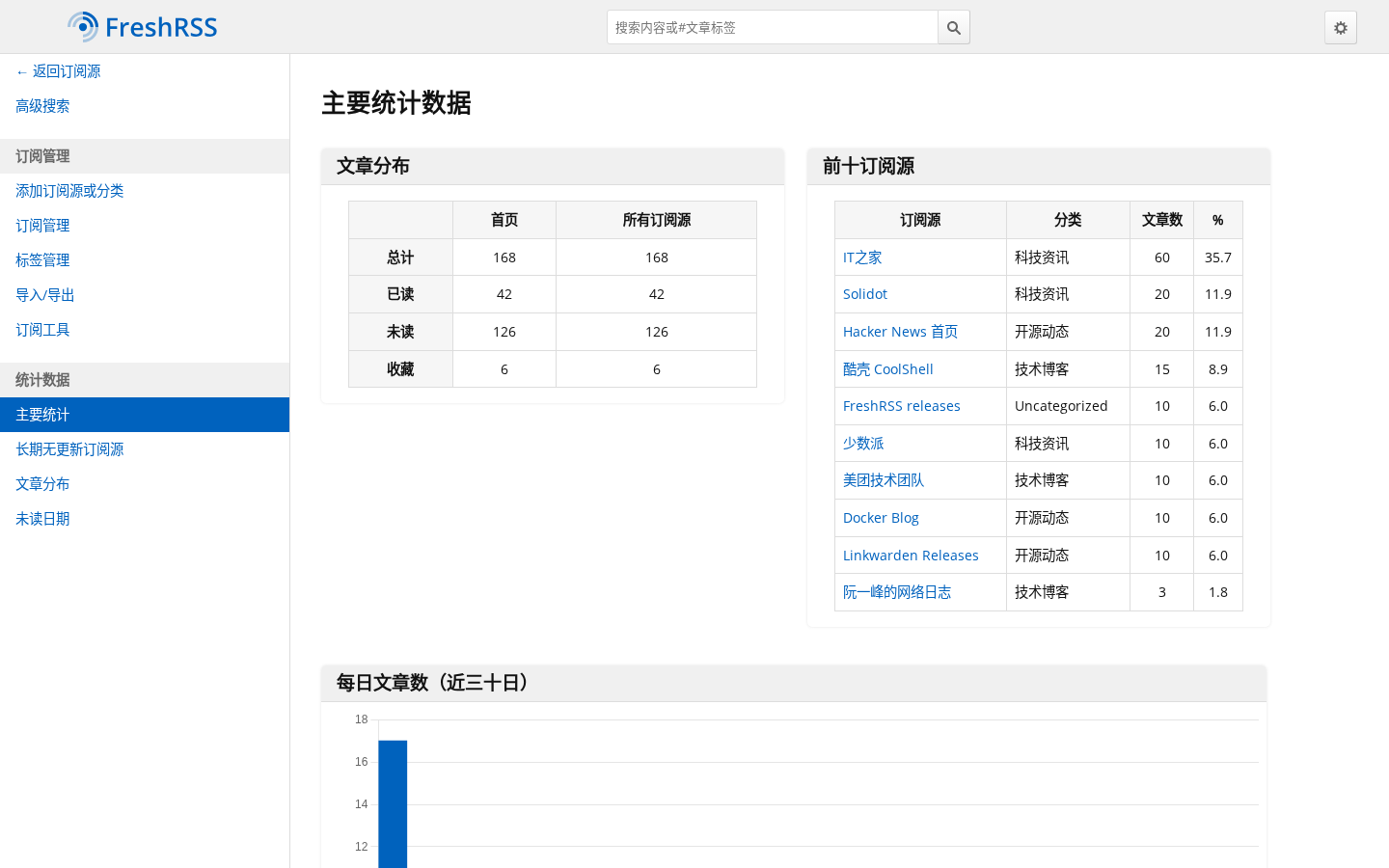
Task: Click the 未读 row label
Action: pos(400,332)
